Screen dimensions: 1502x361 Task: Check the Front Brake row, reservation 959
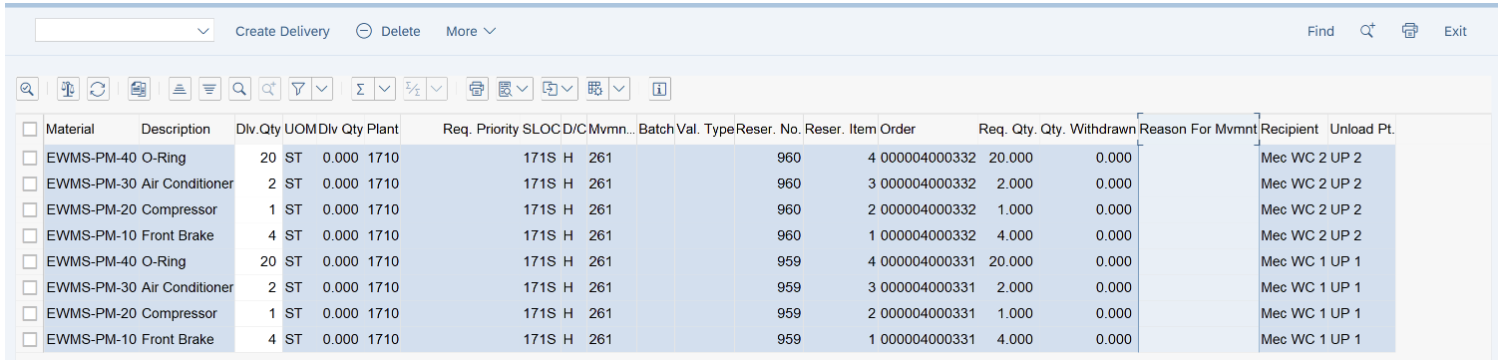(29, 339)
